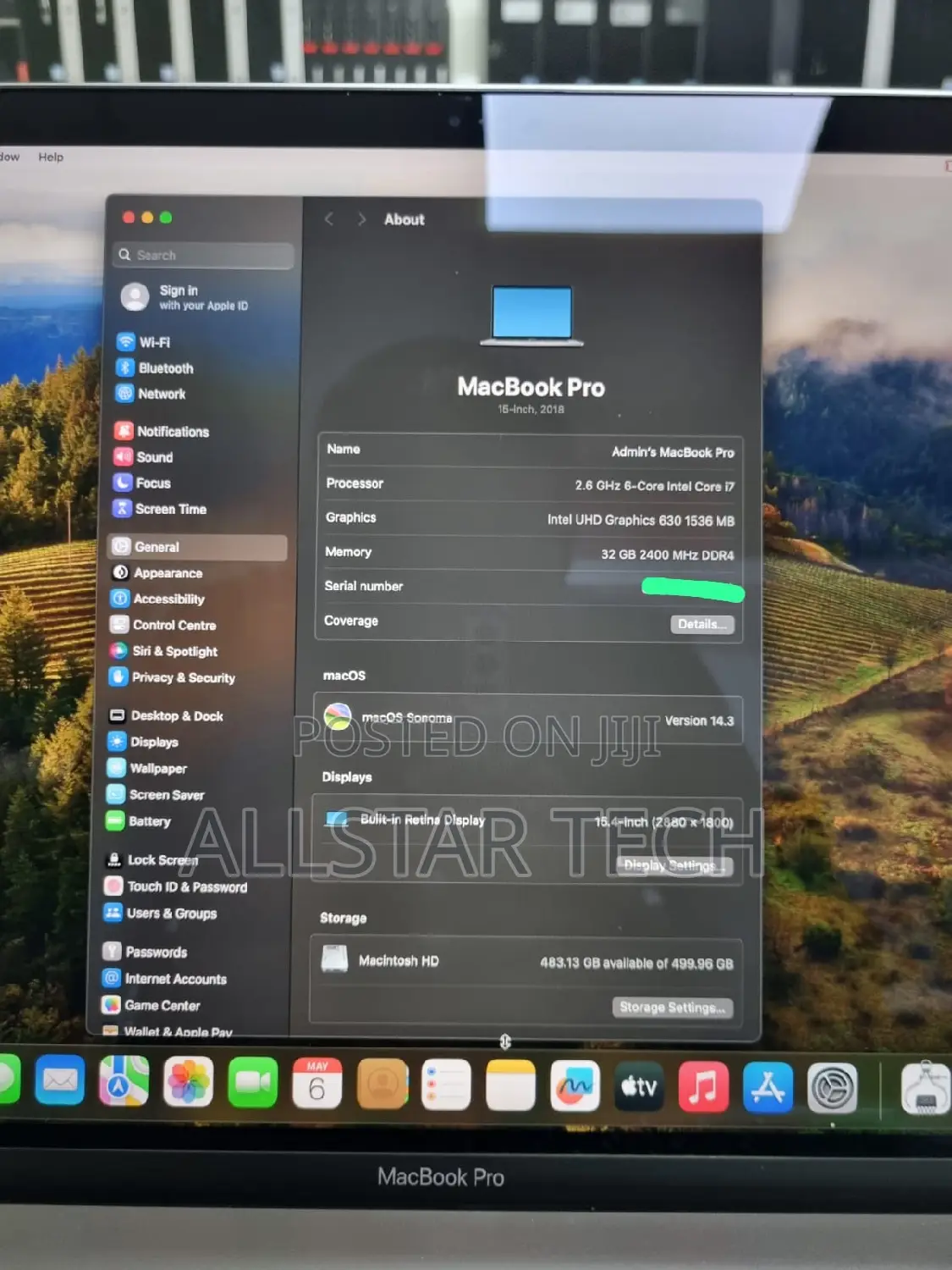
Task: Click the Memory value 32 GB DDR4
Action: (667, 555)
